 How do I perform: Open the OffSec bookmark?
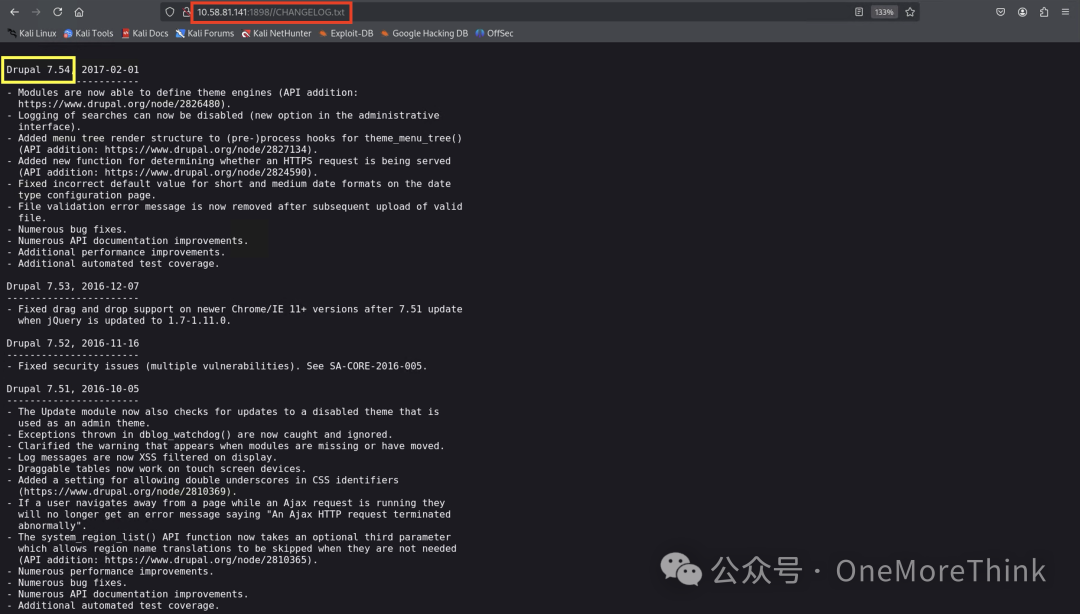(495, 33)
